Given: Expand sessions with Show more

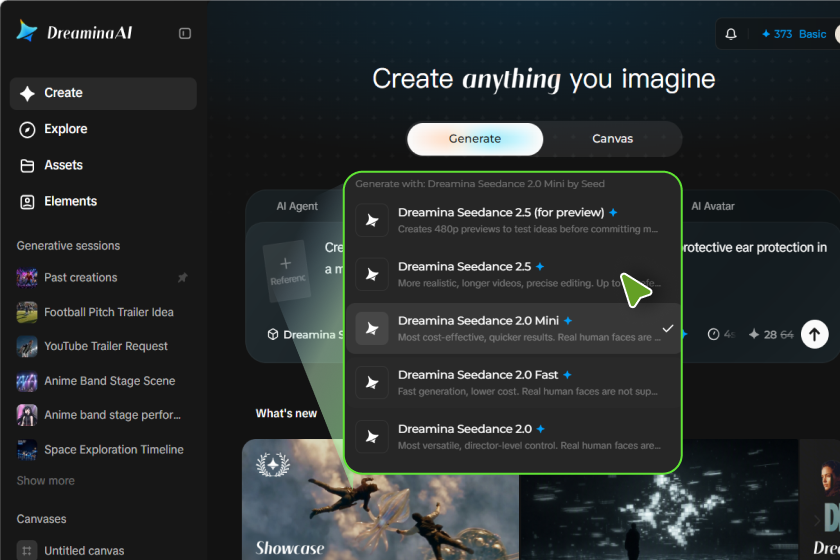Looking at the screenshot, I should coord(46,481).
